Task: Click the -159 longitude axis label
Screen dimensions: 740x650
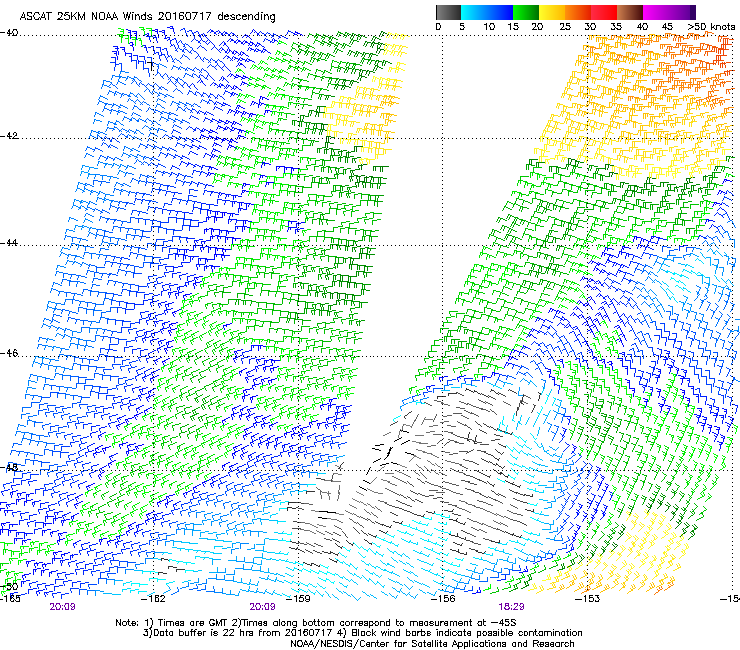Action: (x=298, y=599)
